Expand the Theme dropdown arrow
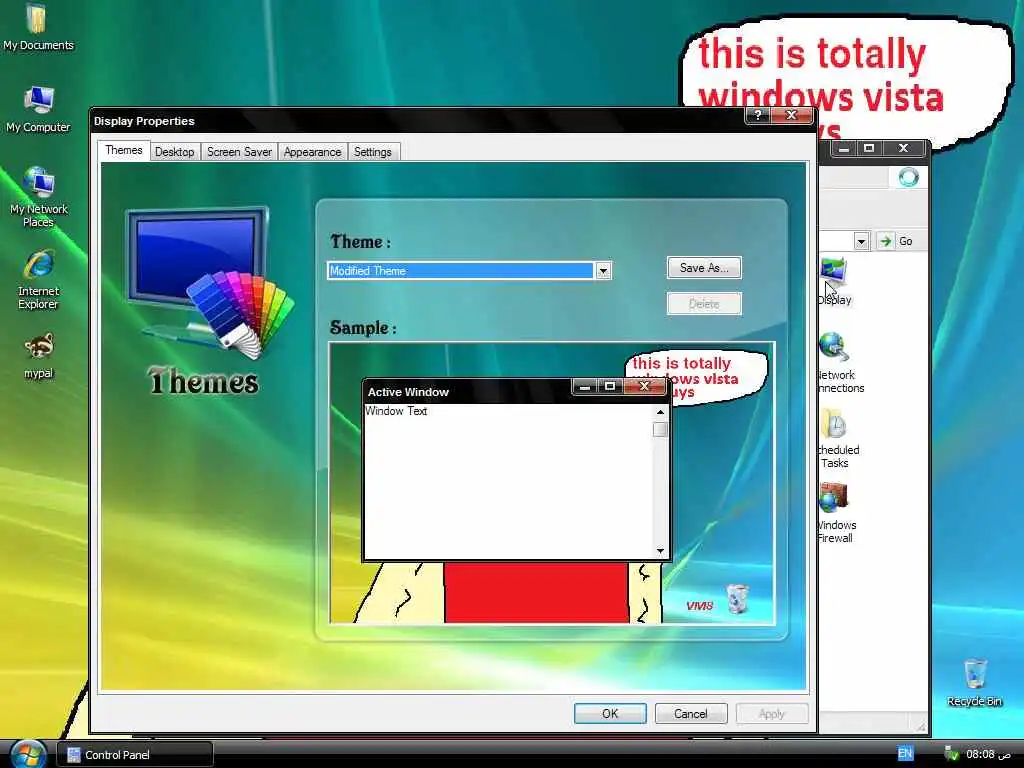Image resolution: width=1024 pixels, height=768 pixels. click(603, 270)
